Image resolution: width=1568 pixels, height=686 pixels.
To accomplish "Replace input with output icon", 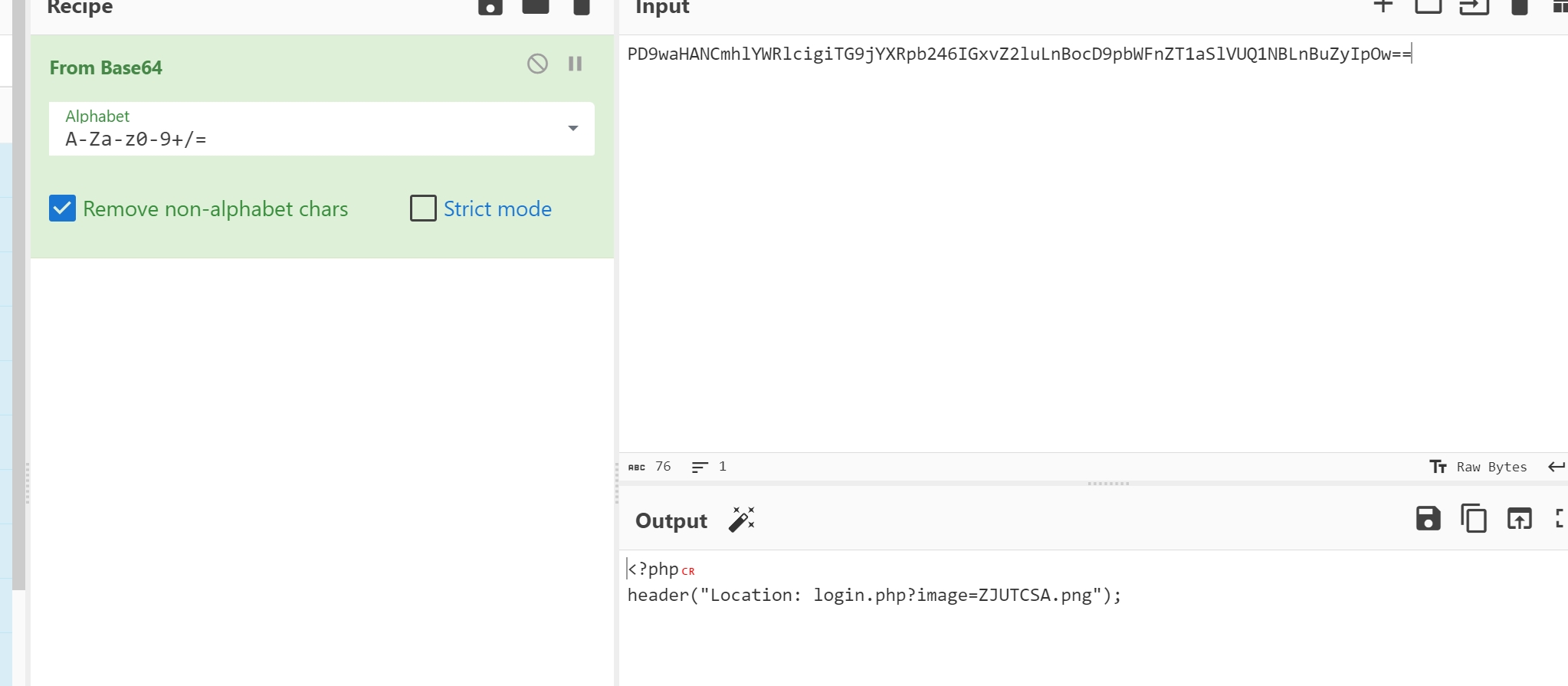I will [1519, 519].
